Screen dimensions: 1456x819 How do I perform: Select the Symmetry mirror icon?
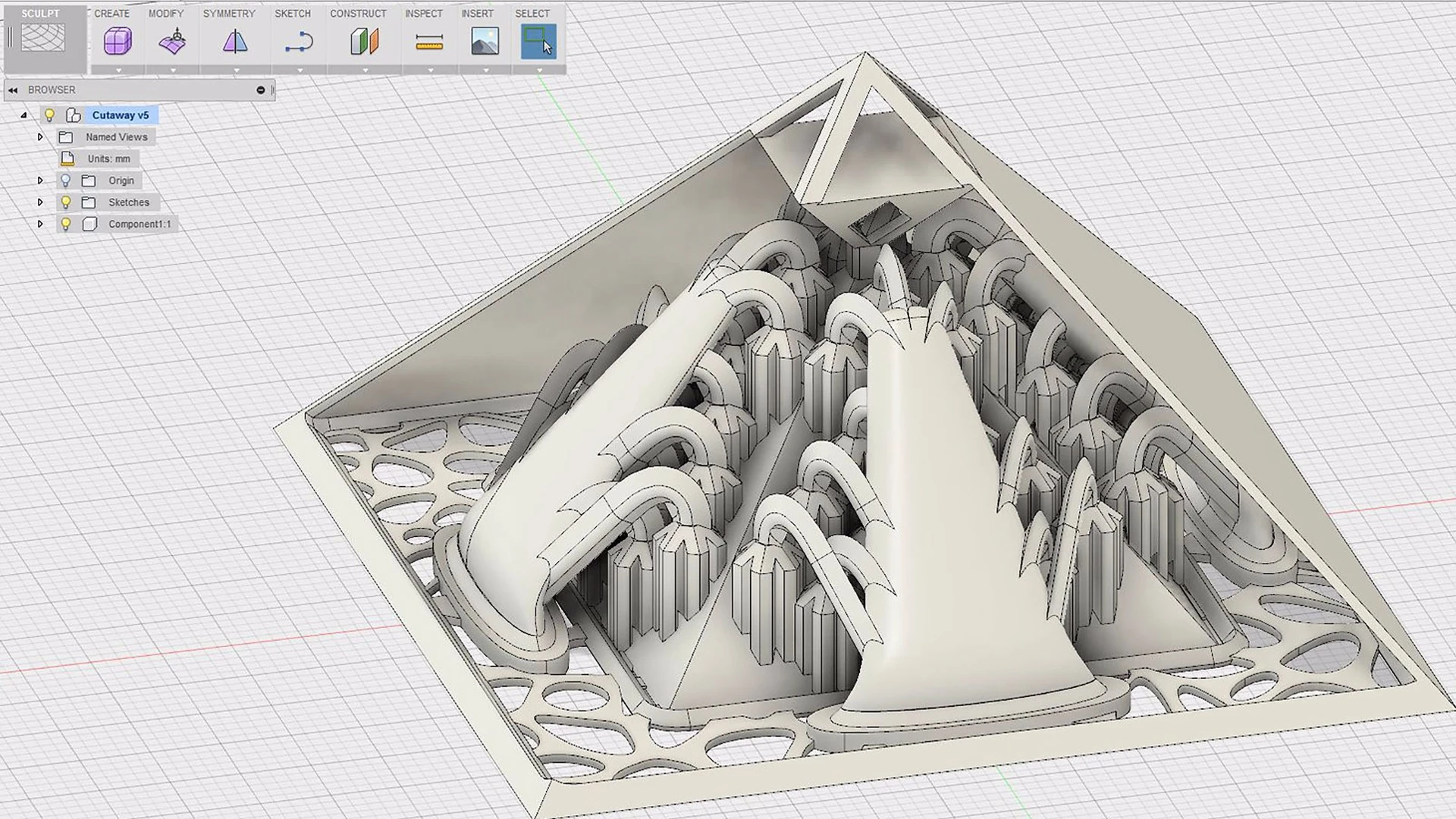click(235, 41)
